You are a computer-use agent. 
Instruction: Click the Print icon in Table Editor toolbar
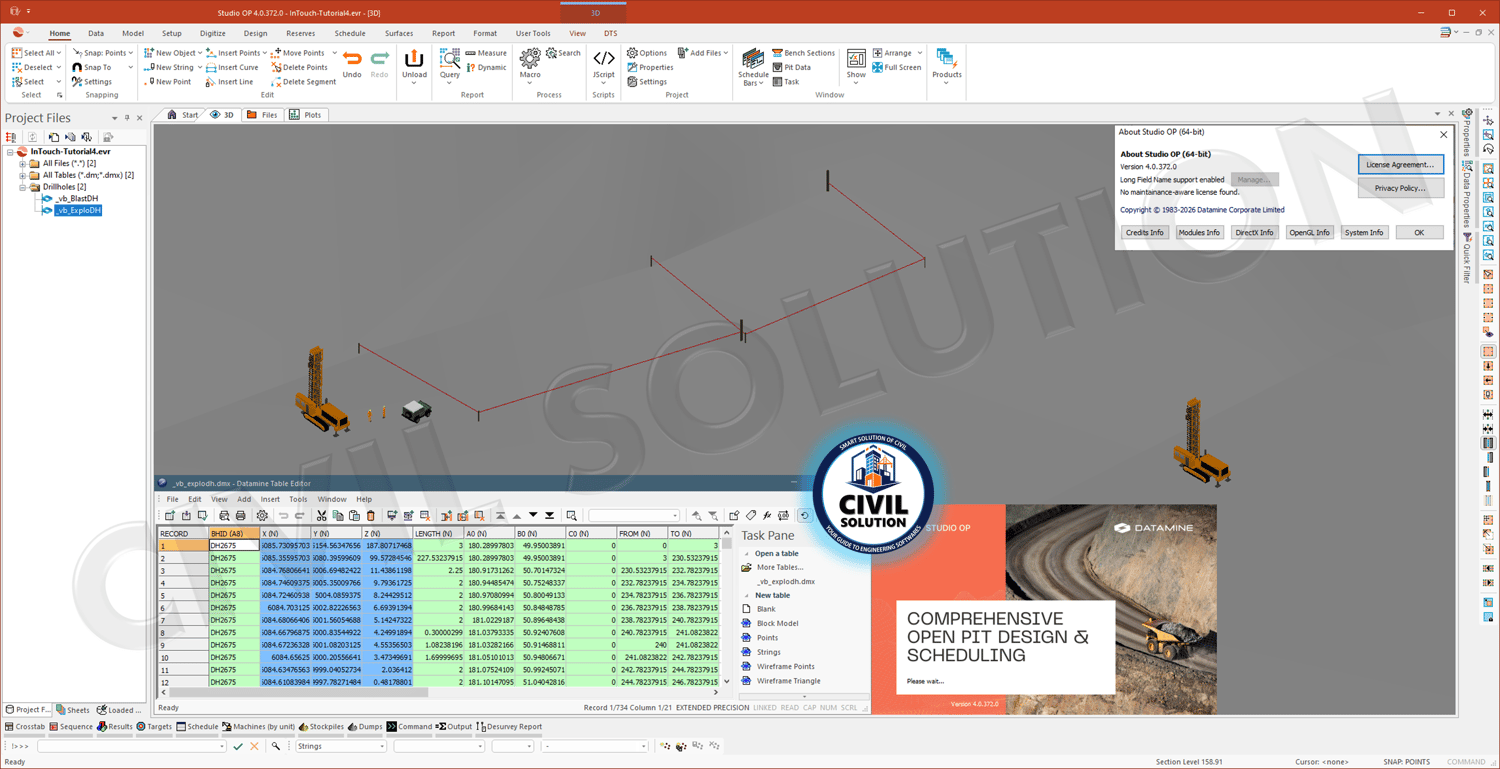[x=240, y=516]
